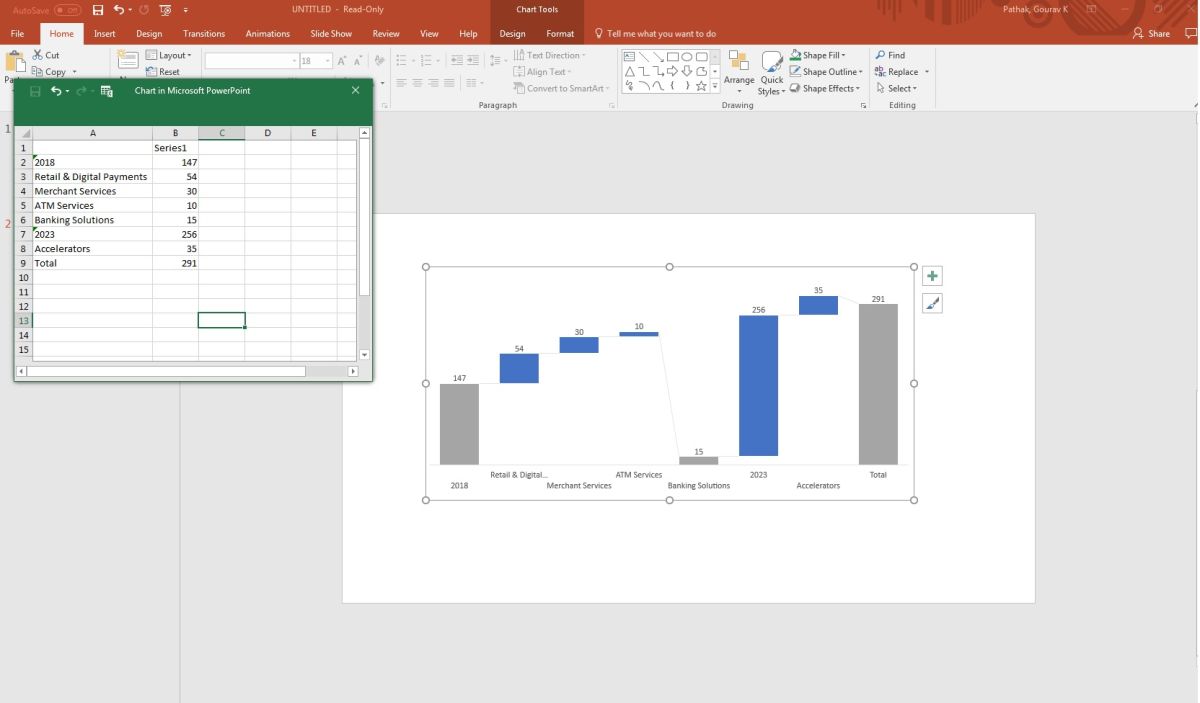The height and width of the screenshot is (703, 1200).
Task: Click the Cut command
Action: click(x=45, y=55)
